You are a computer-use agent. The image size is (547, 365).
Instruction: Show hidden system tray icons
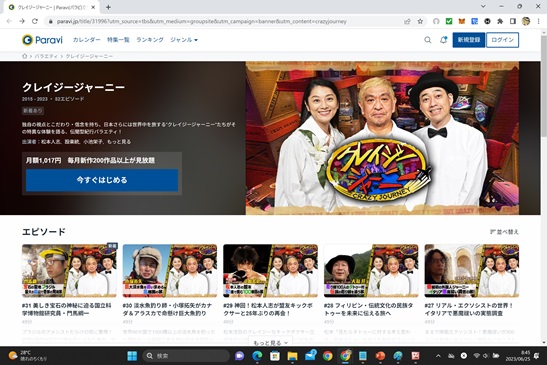pos(438,356)
